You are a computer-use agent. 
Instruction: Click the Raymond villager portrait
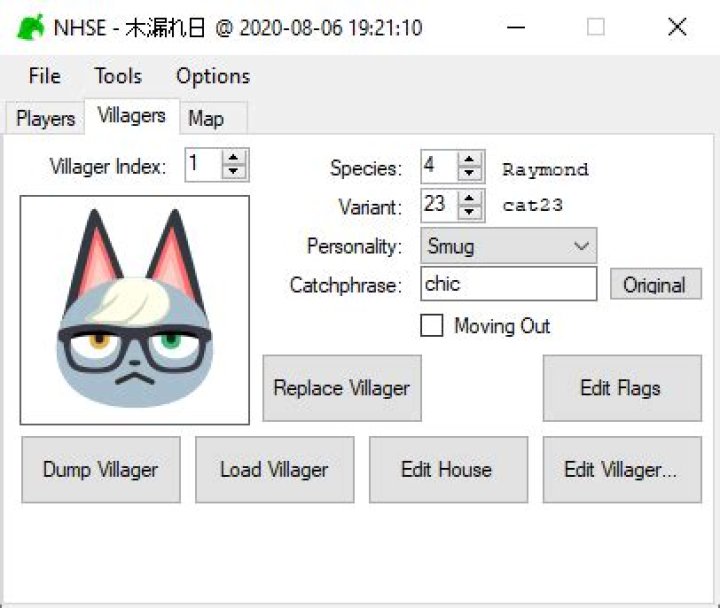pos(135,310)
